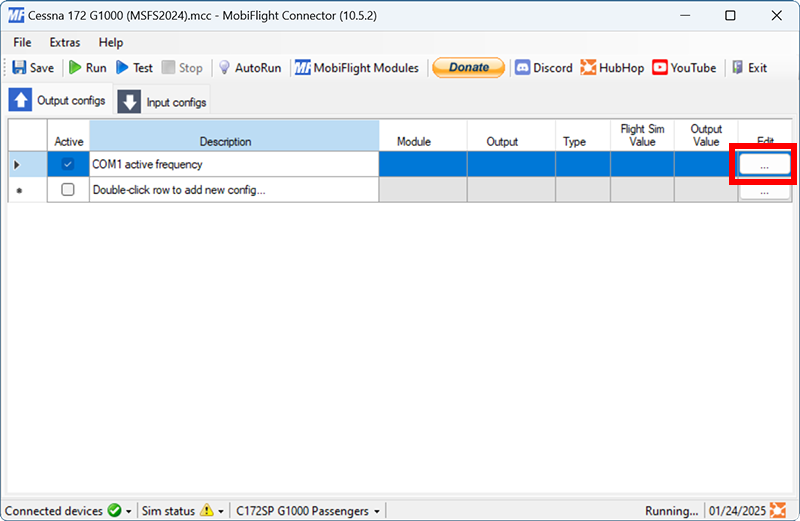Click the Donate button

[x=468, y=67]
